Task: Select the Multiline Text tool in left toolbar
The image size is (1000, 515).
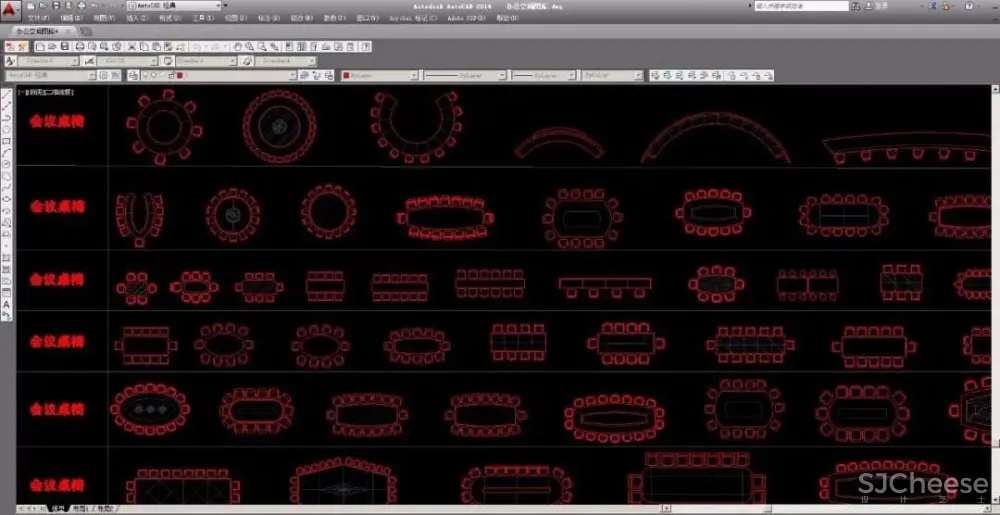Action: [6, 304]
